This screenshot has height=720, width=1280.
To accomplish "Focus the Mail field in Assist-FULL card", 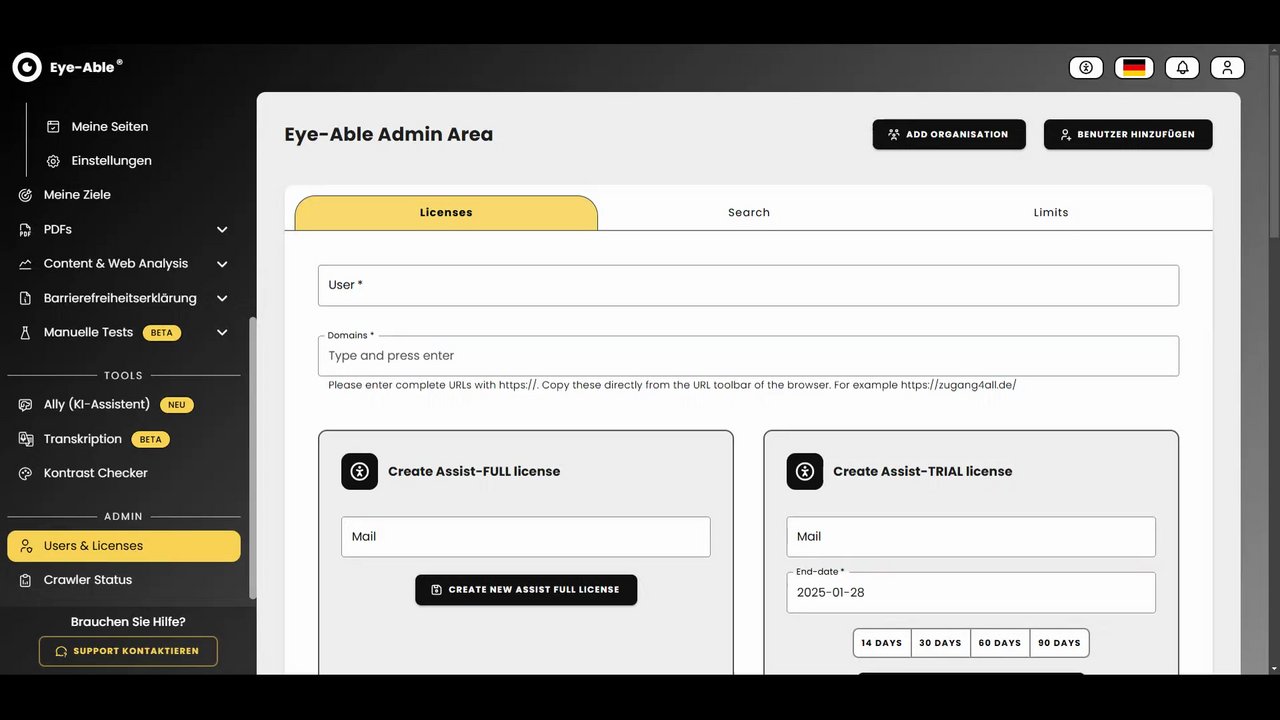I will (x=526, y=537).
